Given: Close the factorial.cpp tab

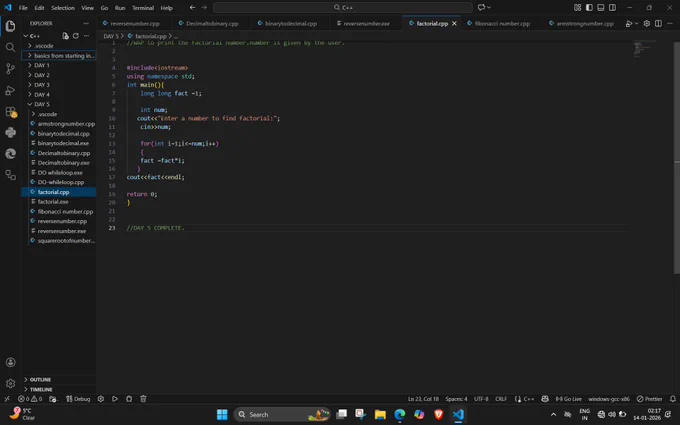Looking at the screenshot, I should pos(454,23).
